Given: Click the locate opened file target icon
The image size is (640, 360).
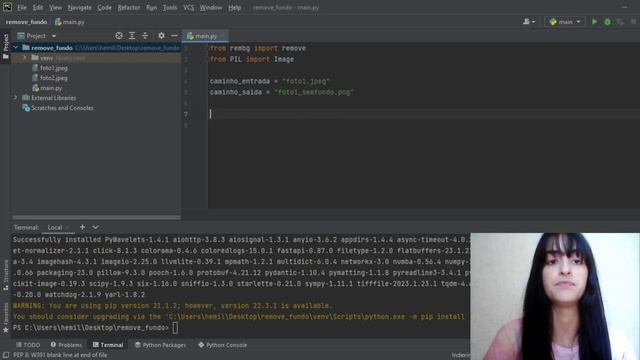Looking at the screenshot, I should tap(119, 36).
